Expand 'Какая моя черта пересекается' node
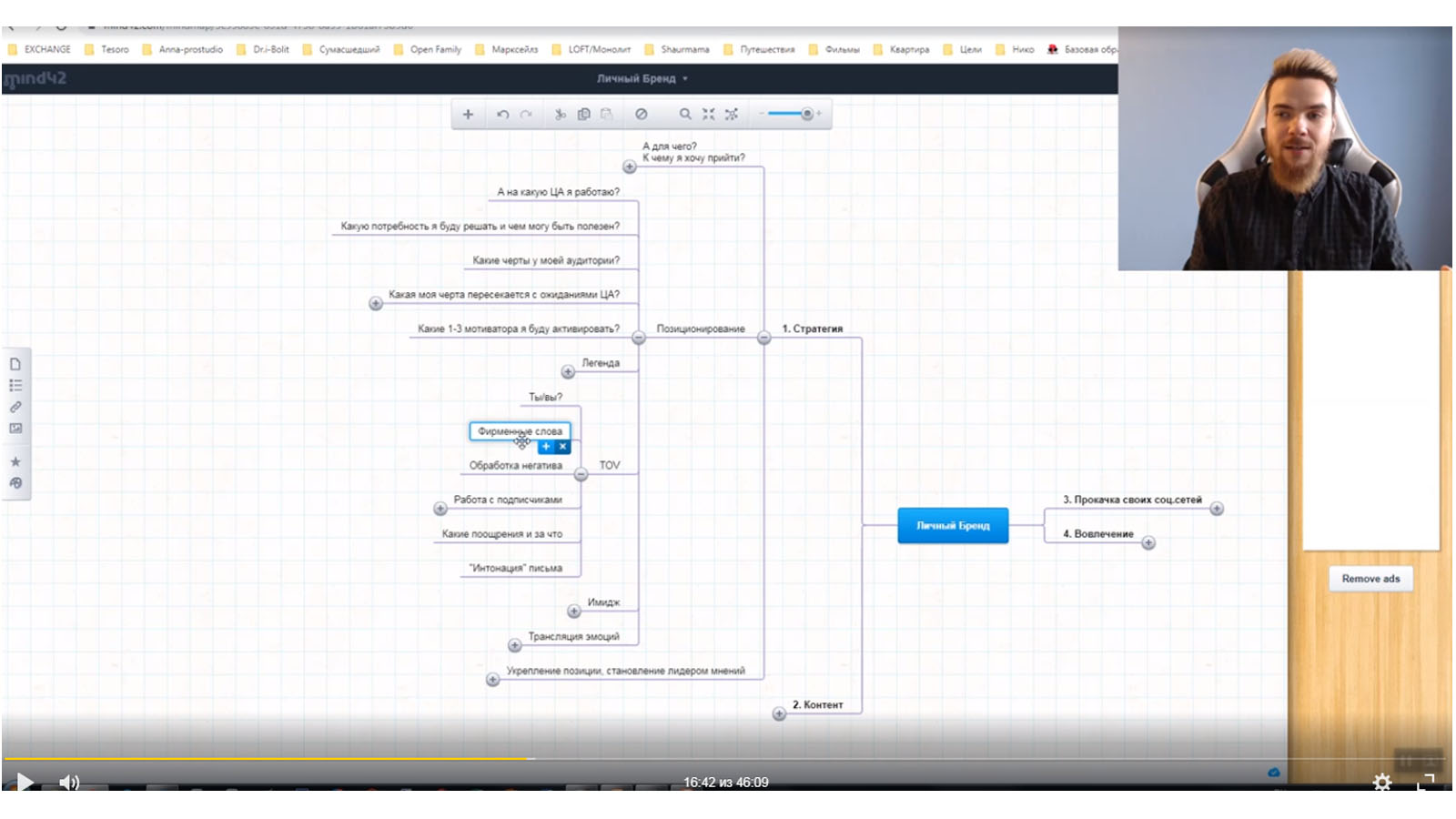The image size is (1456, 819). point(376,303)
